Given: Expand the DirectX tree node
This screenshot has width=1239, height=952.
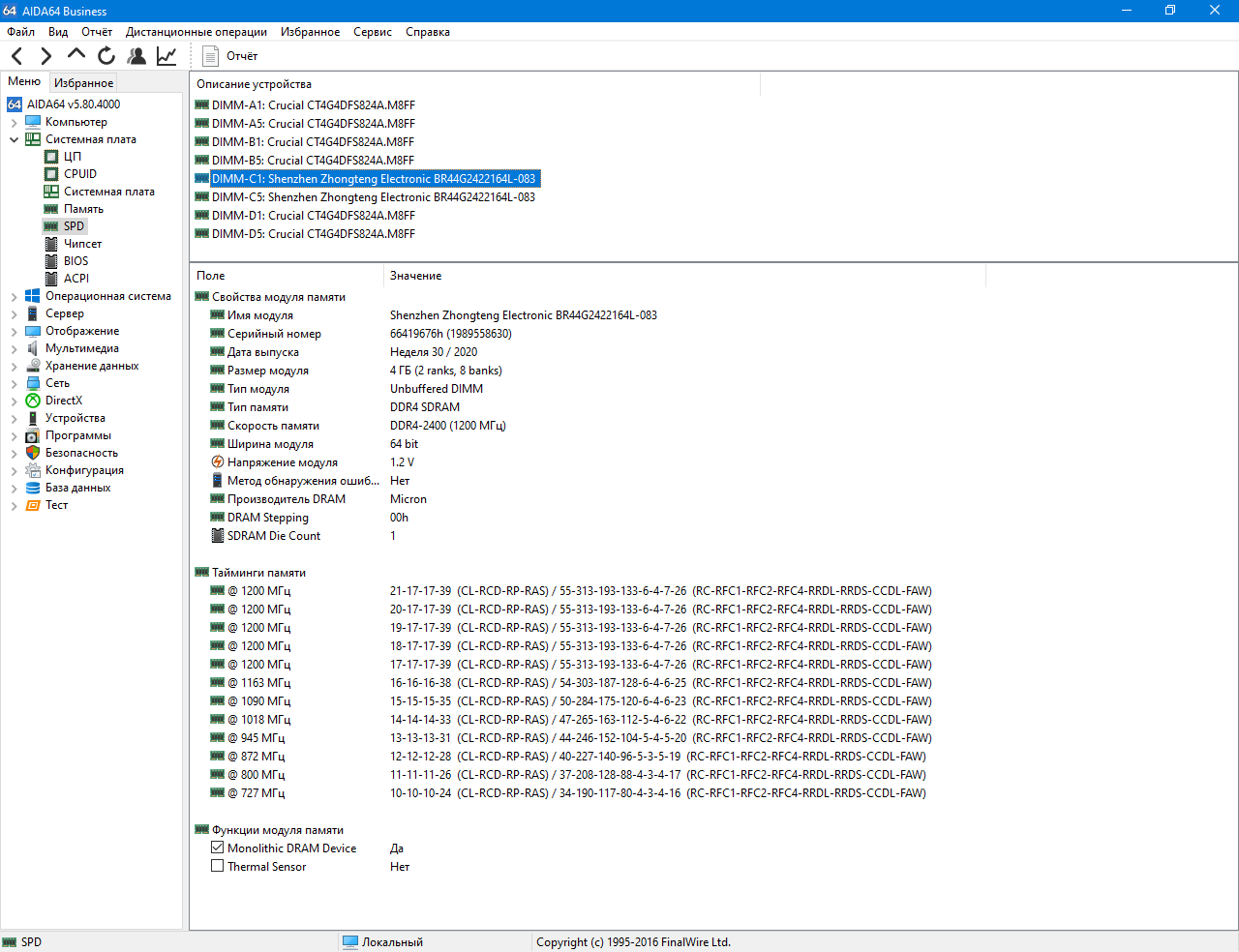Looking at the screenshot, I should [x=14, y=401].
